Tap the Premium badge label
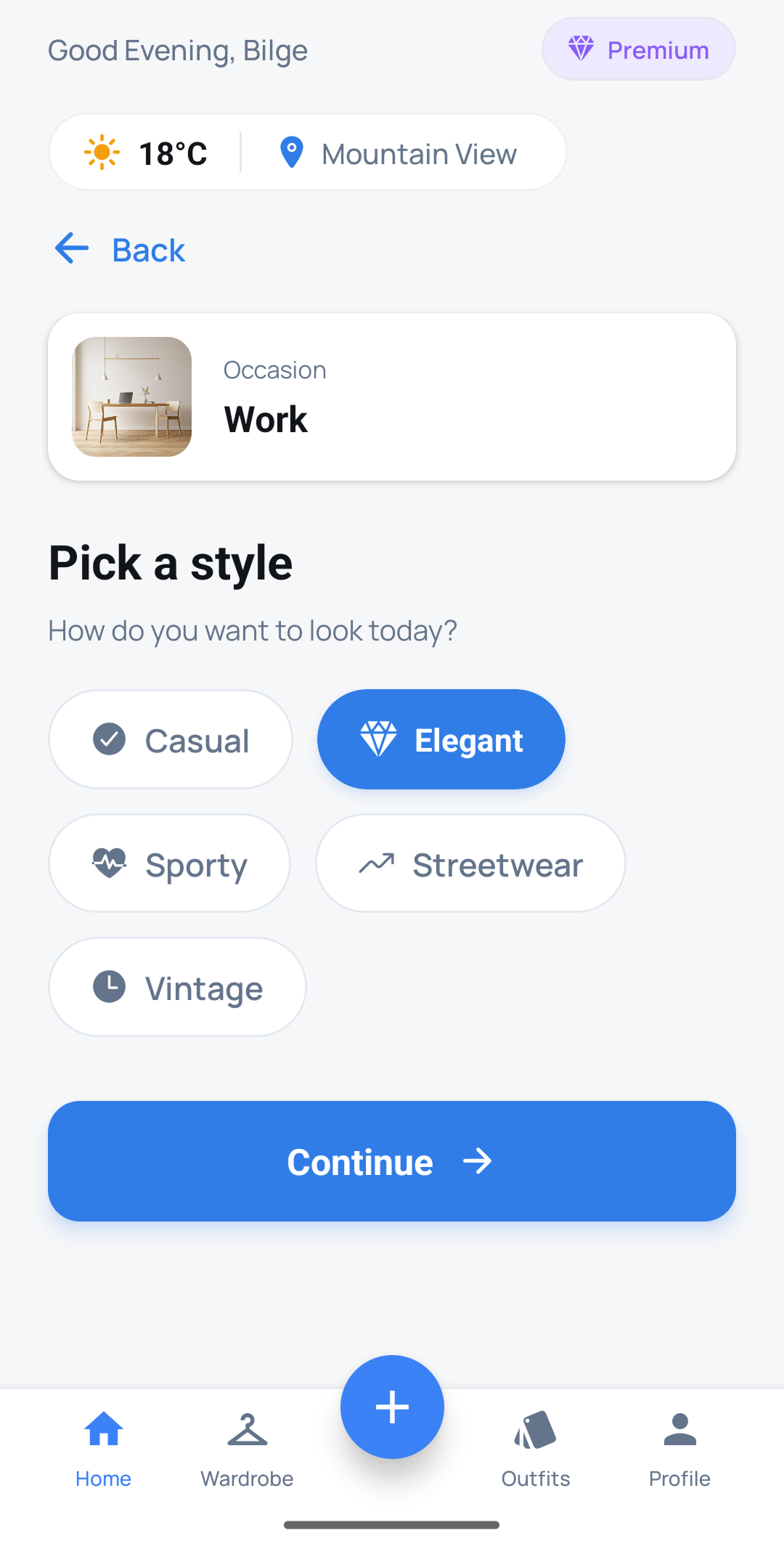Viewport: 784px width, 1549px height. coord(658,50)
